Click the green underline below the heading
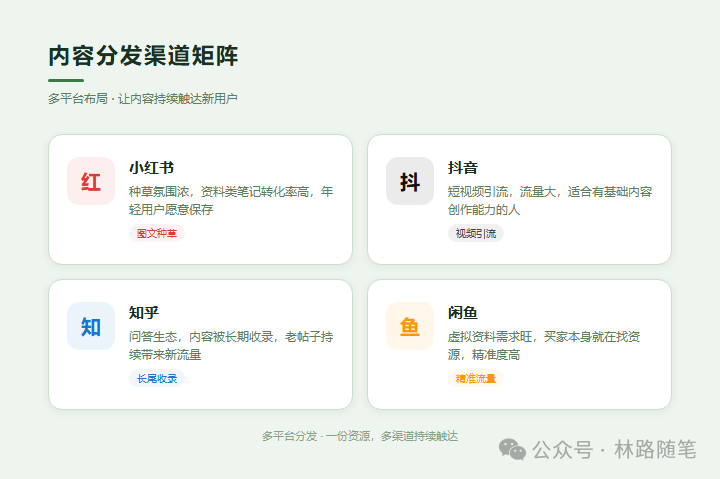Screen dimensions: 720x479 (66, 80)
